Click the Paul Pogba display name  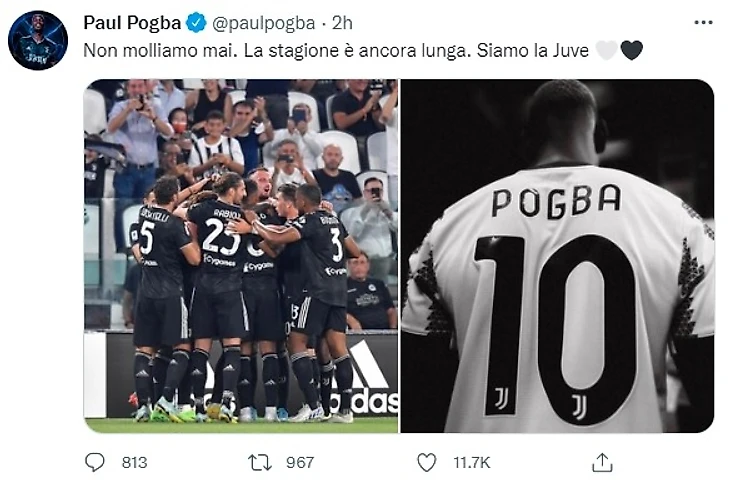point(131,23)
